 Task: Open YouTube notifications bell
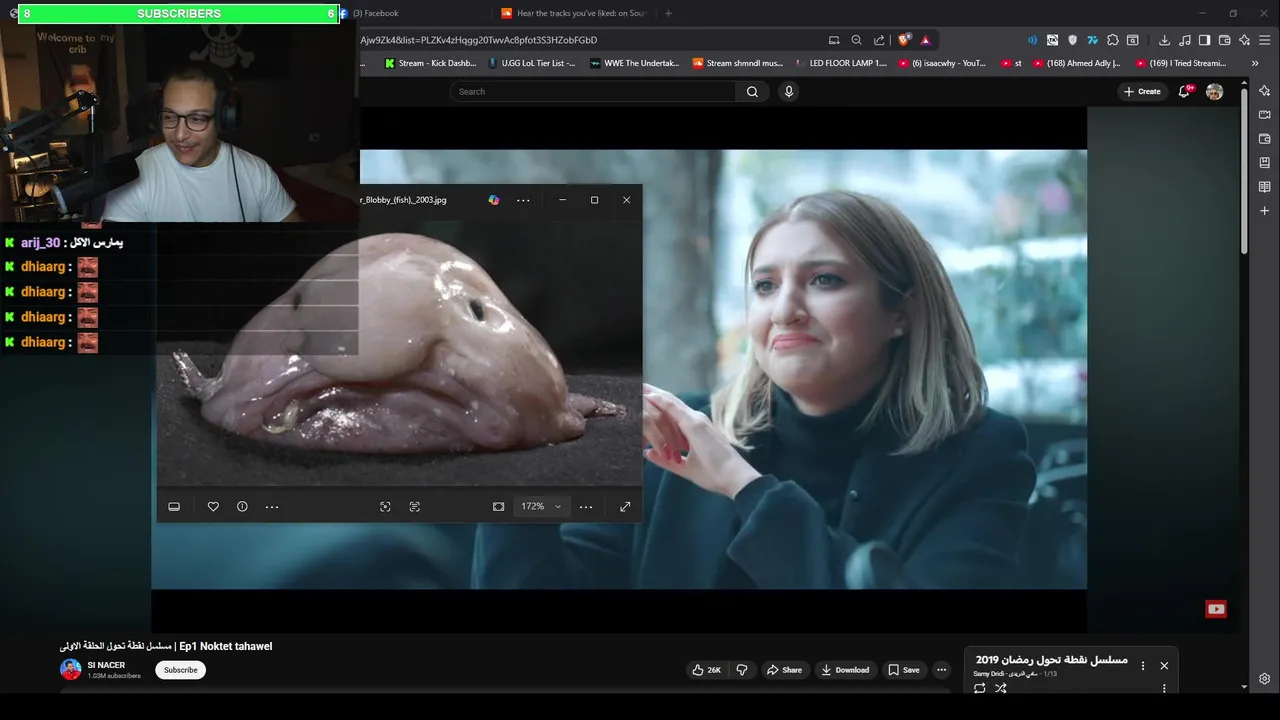pyautogui.click(x=1184, y=91)
